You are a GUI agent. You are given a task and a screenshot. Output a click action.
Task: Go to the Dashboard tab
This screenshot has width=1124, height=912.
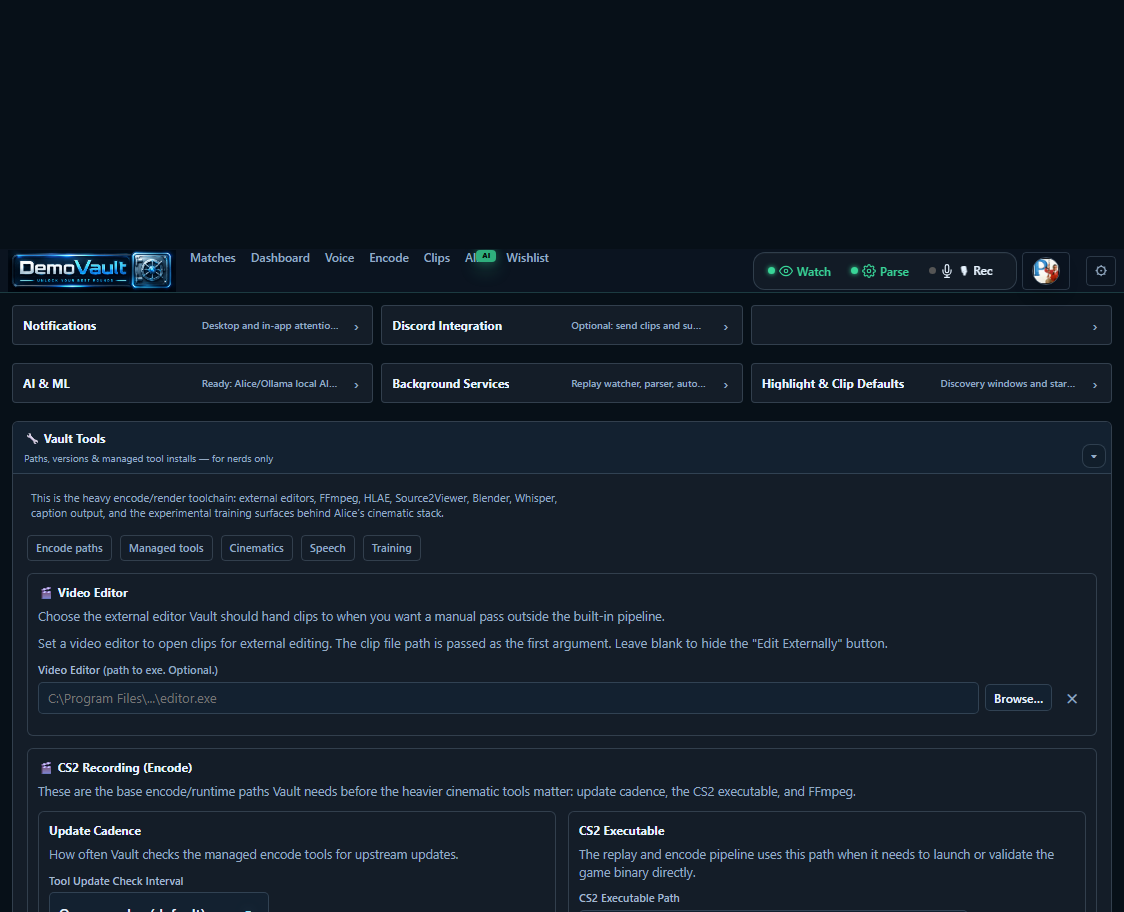[x=280, y=258]
